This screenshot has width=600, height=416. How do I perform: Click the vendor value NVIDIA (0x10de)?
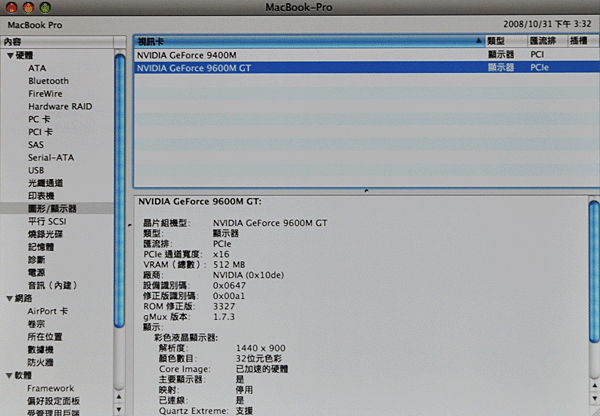(x=248, y=275)
